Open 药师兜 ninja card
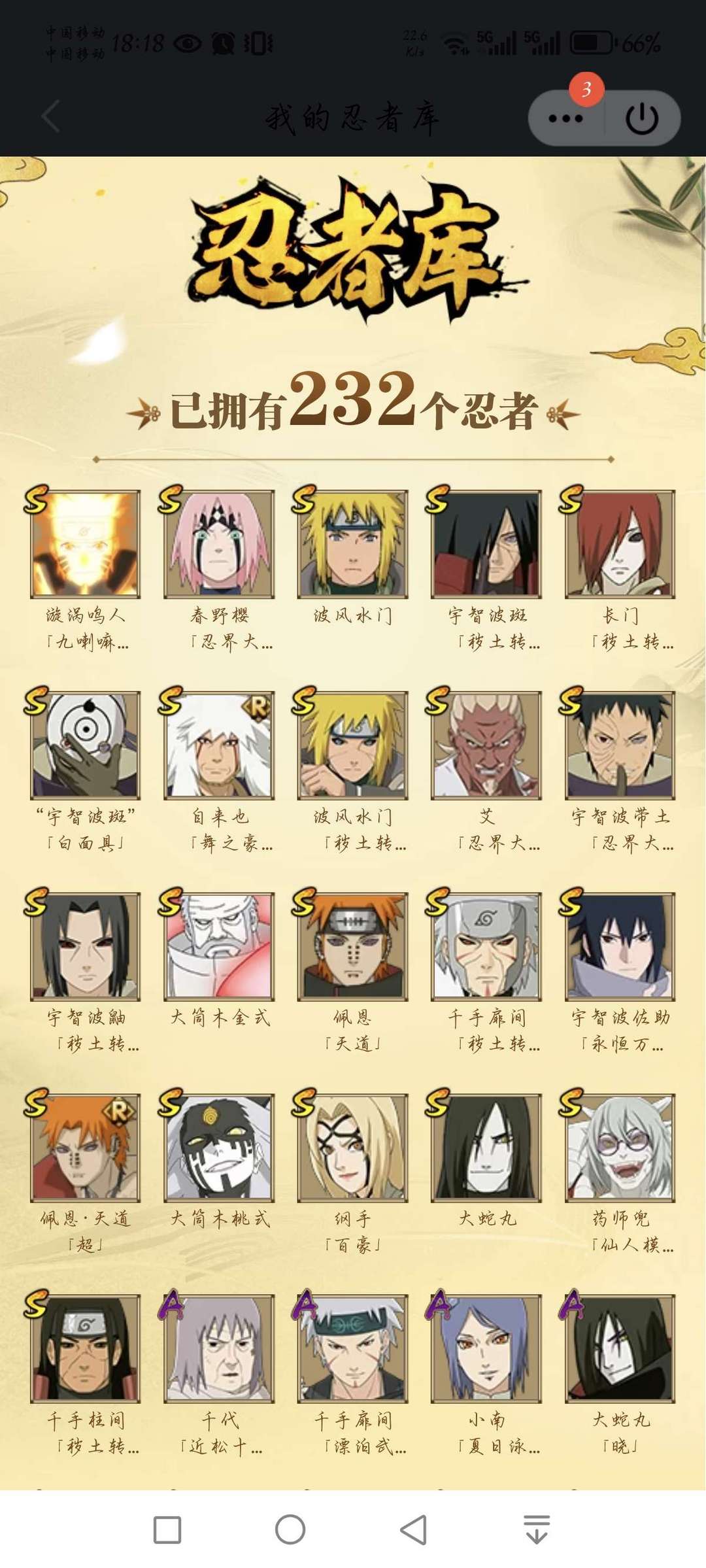 tap(620, 1148)
